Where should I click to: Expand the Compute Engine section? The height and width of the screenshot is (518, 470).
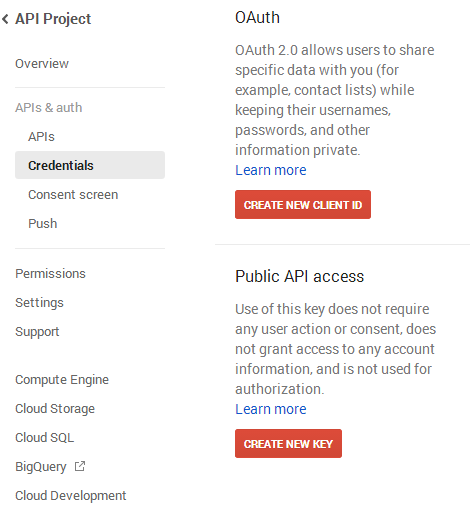click(62, 380)
